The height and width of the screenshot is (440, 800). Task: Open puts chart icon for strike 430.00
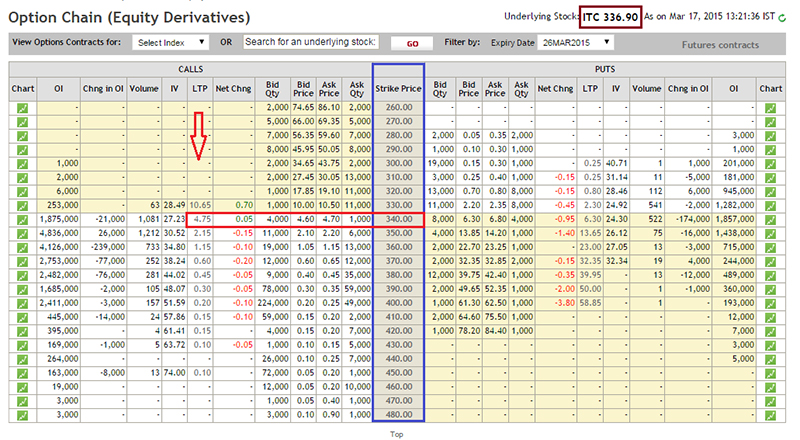click(770, 346)
